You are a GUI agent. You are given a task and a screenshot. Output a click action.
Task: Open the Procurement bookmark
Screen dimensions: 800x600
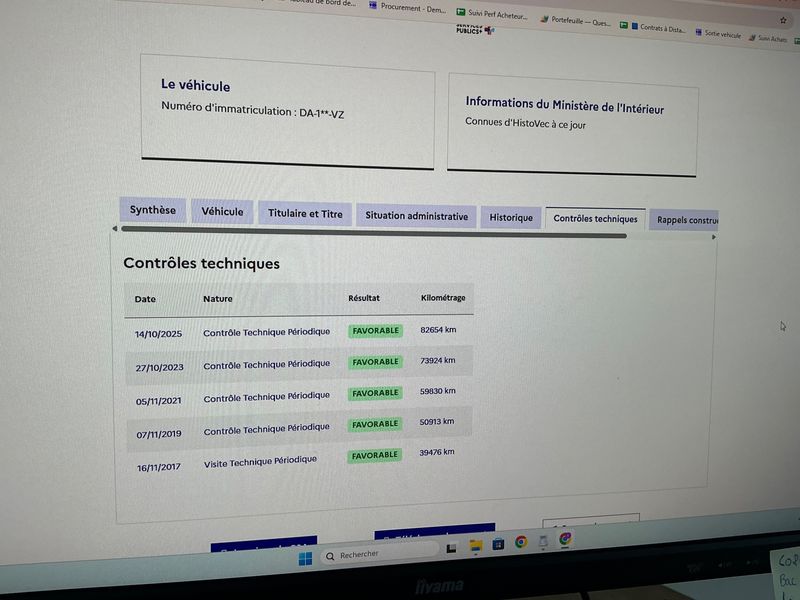point(408,8)
